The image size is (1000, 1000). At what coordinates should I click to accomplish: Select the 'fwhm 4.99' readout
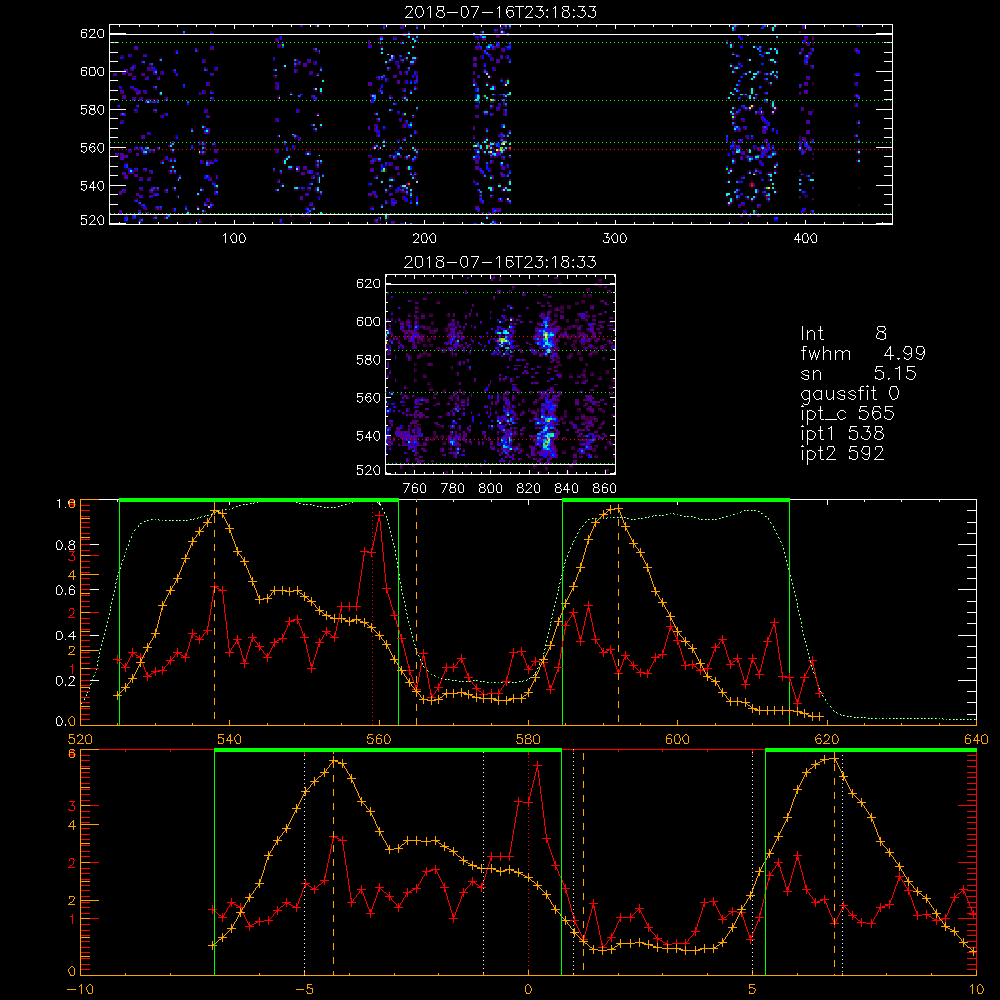tap(862, 353)
